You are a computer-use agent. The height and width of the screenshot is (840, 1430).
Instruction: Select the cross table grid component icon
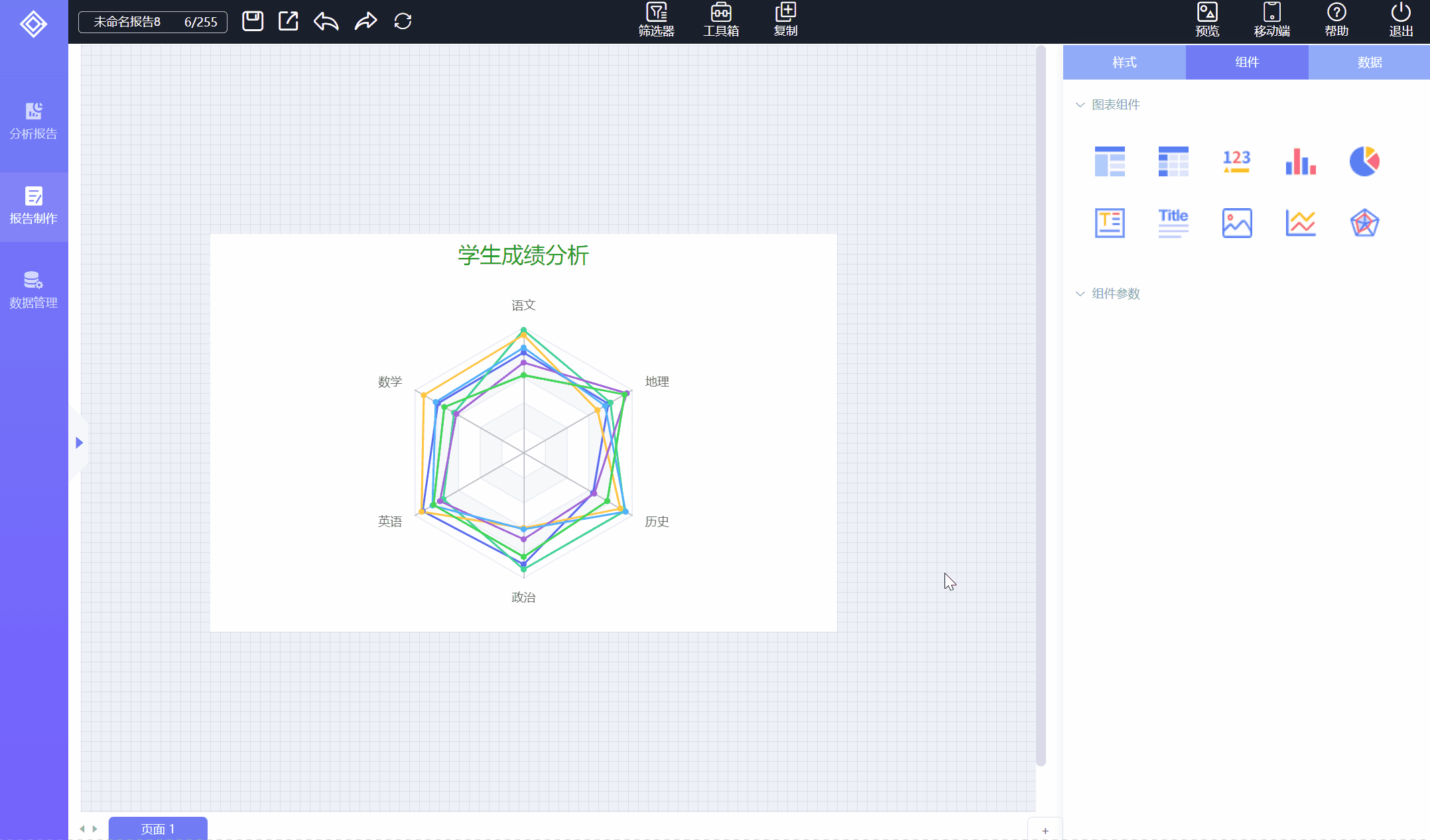[x=1173, y=161]
